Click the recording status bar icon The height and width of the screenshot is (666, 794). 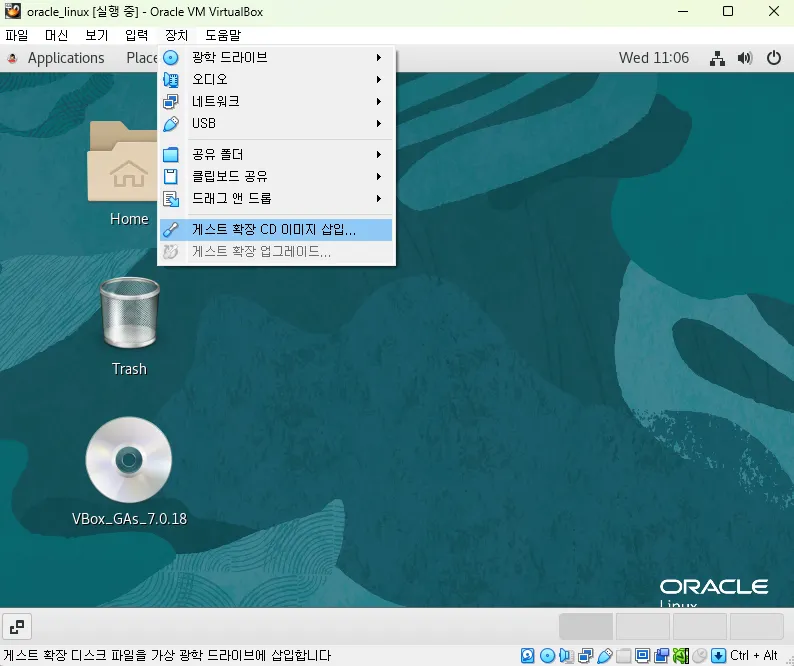tap(661, 656)
